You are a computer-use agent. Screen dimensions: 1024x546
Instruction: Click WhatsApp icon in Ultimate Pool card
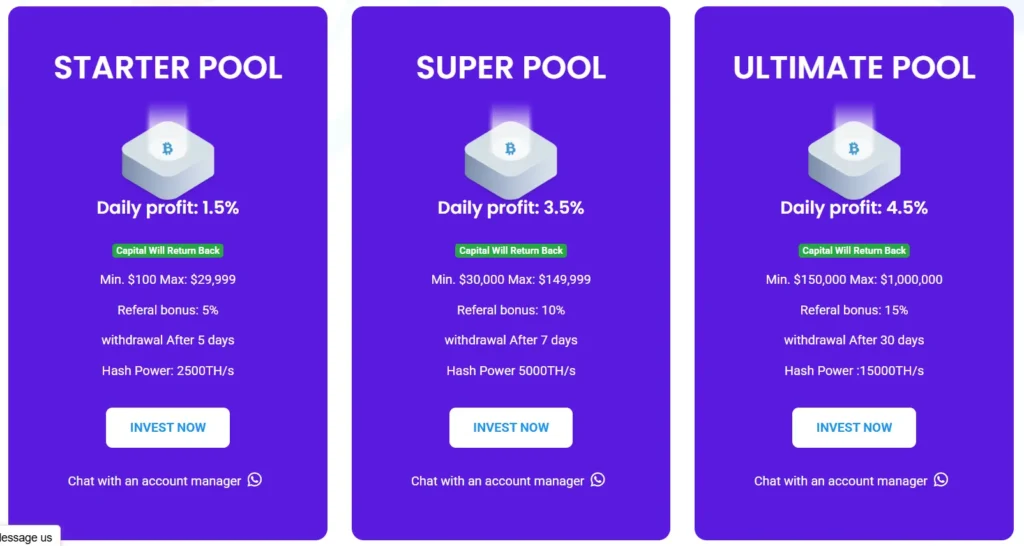point(941,480)
